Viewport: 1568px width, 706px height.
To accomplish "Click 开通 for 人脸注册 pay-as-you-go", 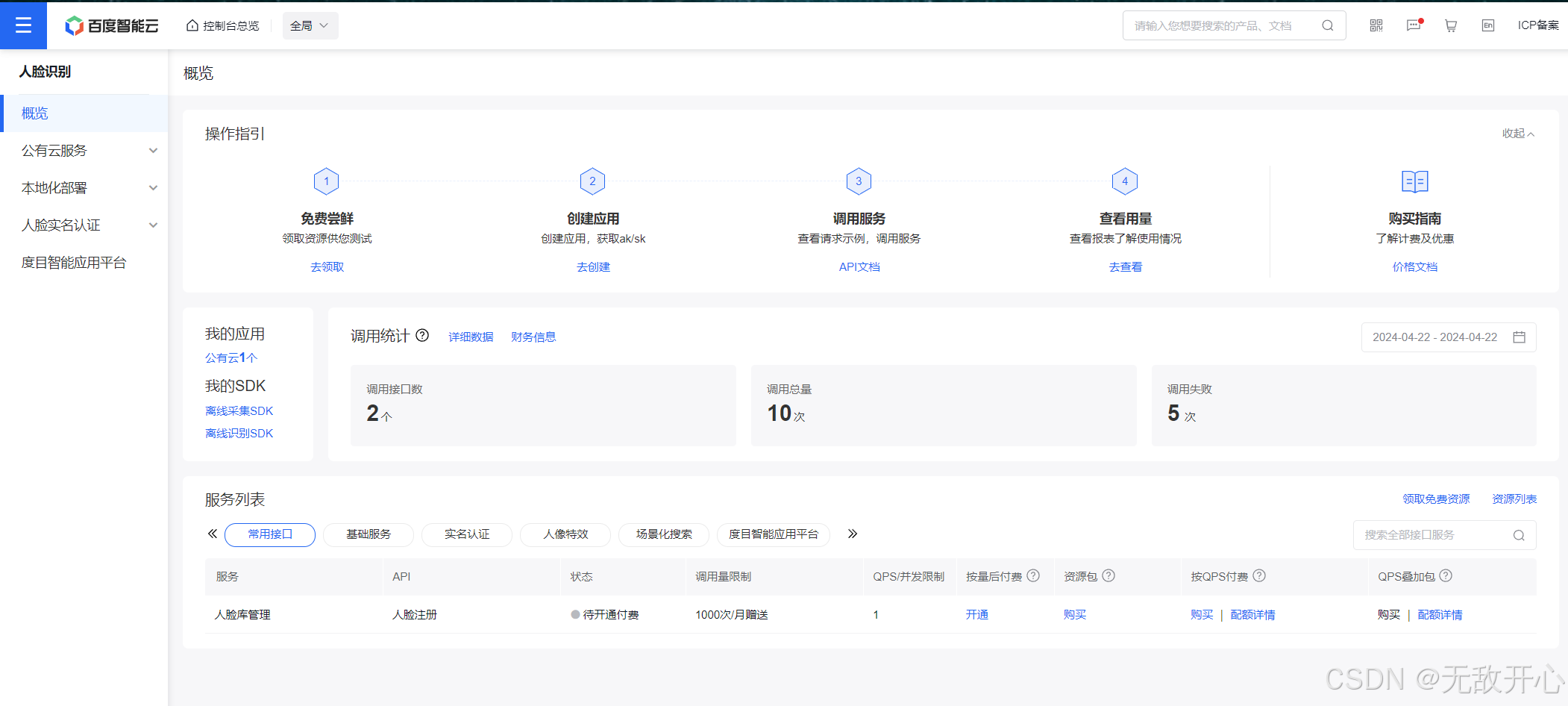I will 977,615.
